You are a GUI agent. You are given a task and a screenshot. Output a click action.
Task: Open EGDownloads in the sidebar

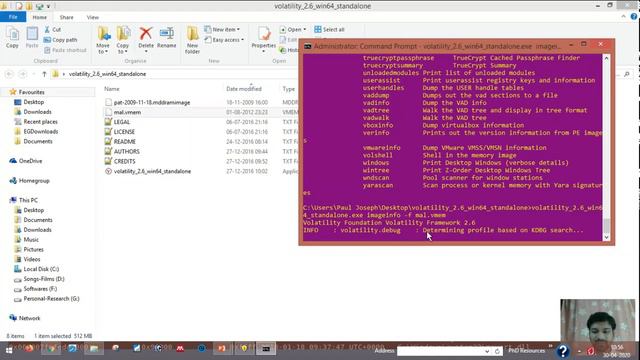pyautogui.click(x=36, y=131)
